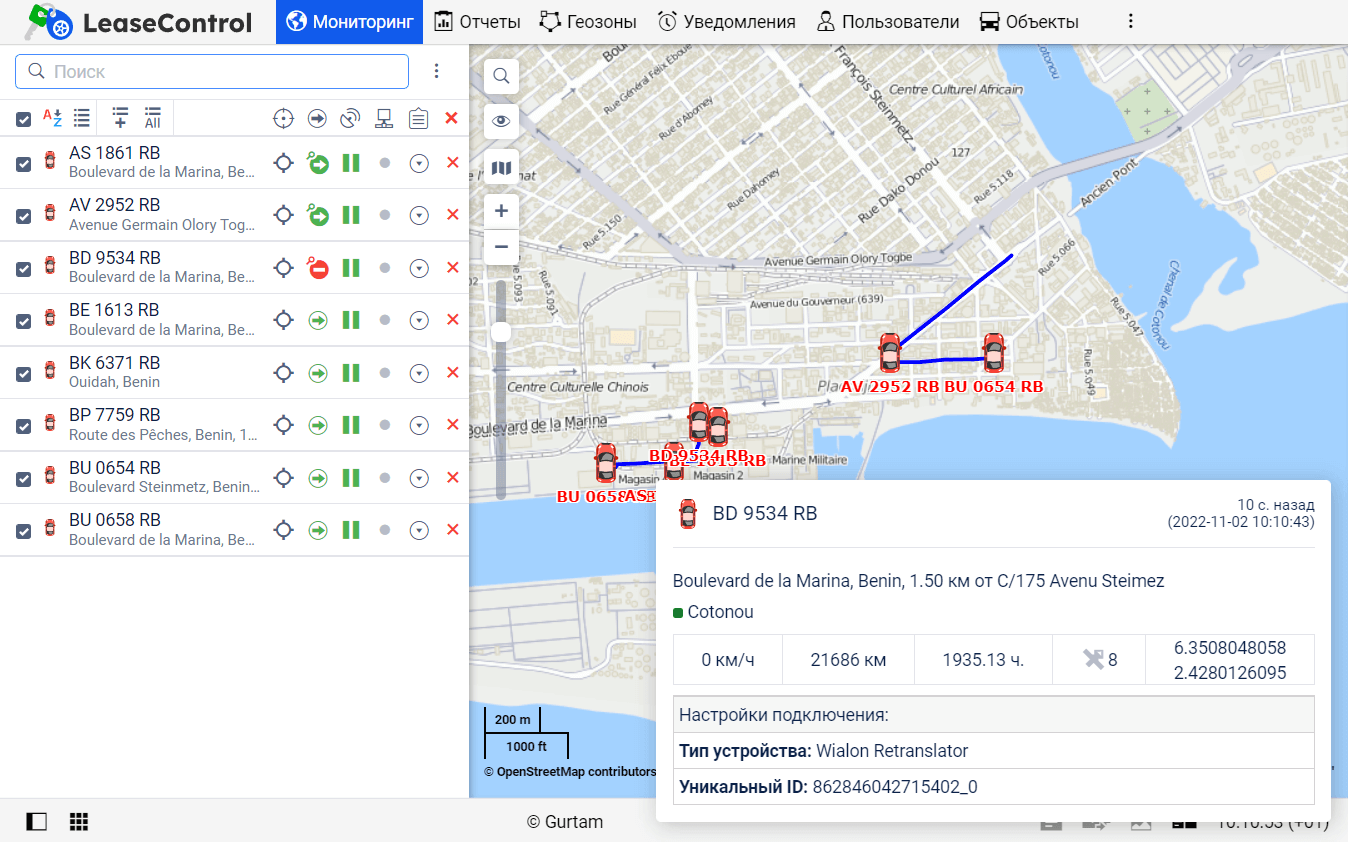Click gray status dot for BU 0654 RB
This screenshot has height=842, width=1348.
click(x=385, y=478)
